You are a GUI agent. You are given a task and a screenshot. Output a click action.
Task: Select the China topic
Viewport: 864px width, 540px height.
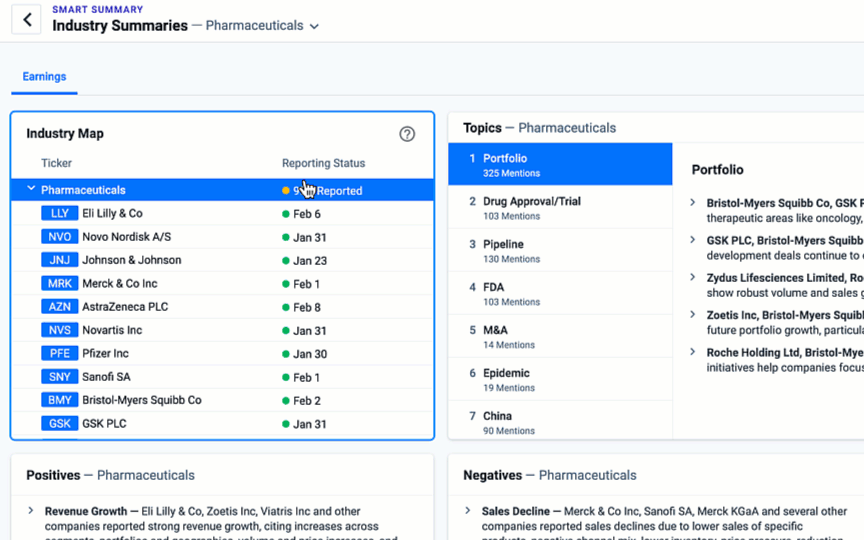(x=560, y=422)
